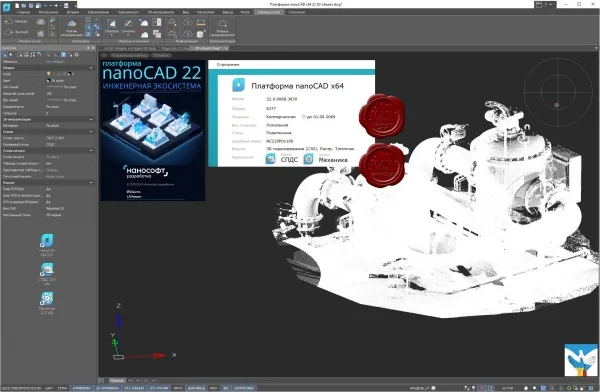This screenshot has width=600, height=392.
Task: Open the Обрезка dropdown arrow
Action: 112,35
